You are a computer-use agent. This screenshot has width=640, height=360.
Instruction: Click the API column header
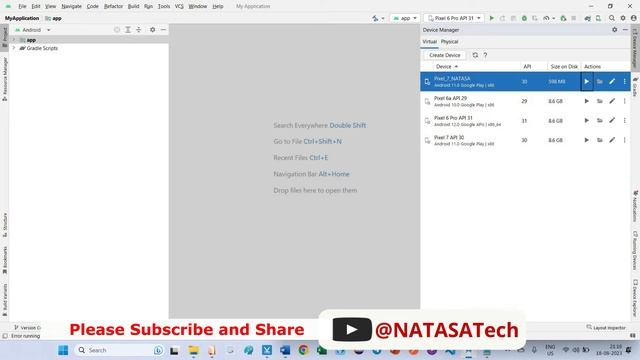tap(527, 67)
